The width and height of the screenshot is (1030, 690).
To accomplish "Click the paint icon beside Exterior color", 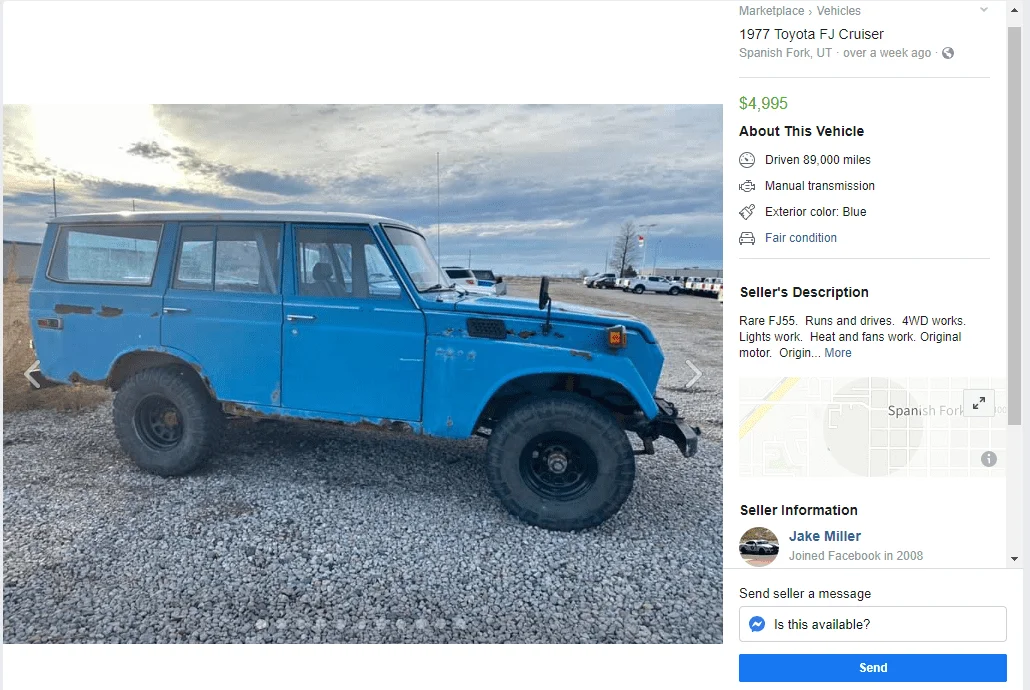I will tap(747, 212).
